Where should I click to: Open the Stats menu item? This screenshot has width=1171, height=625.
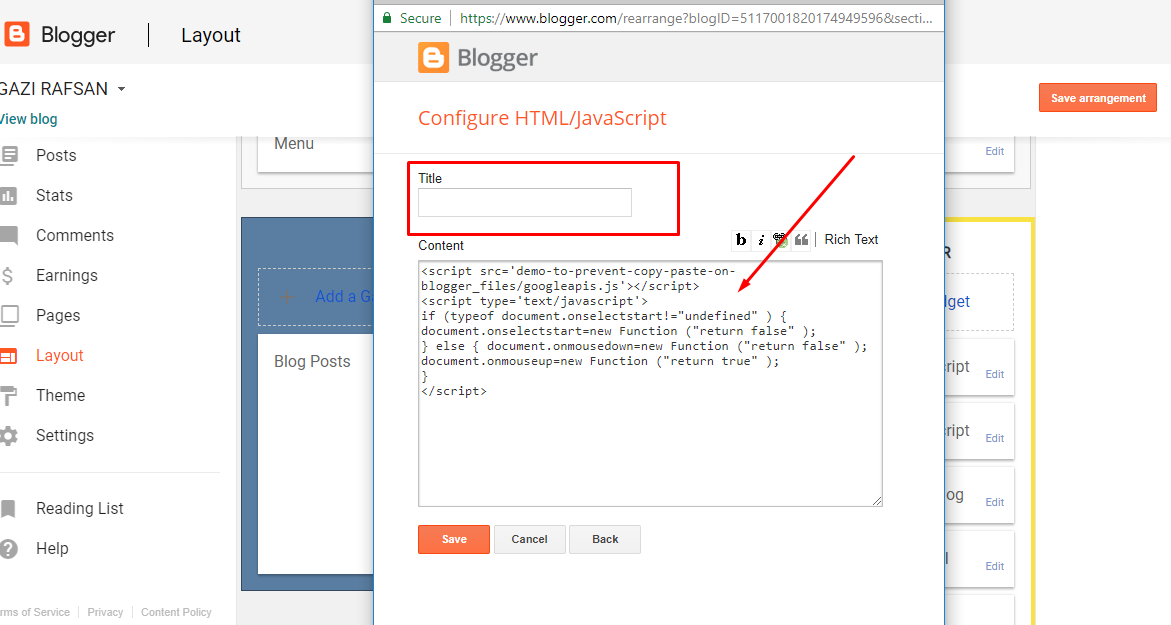click(55, 196)
